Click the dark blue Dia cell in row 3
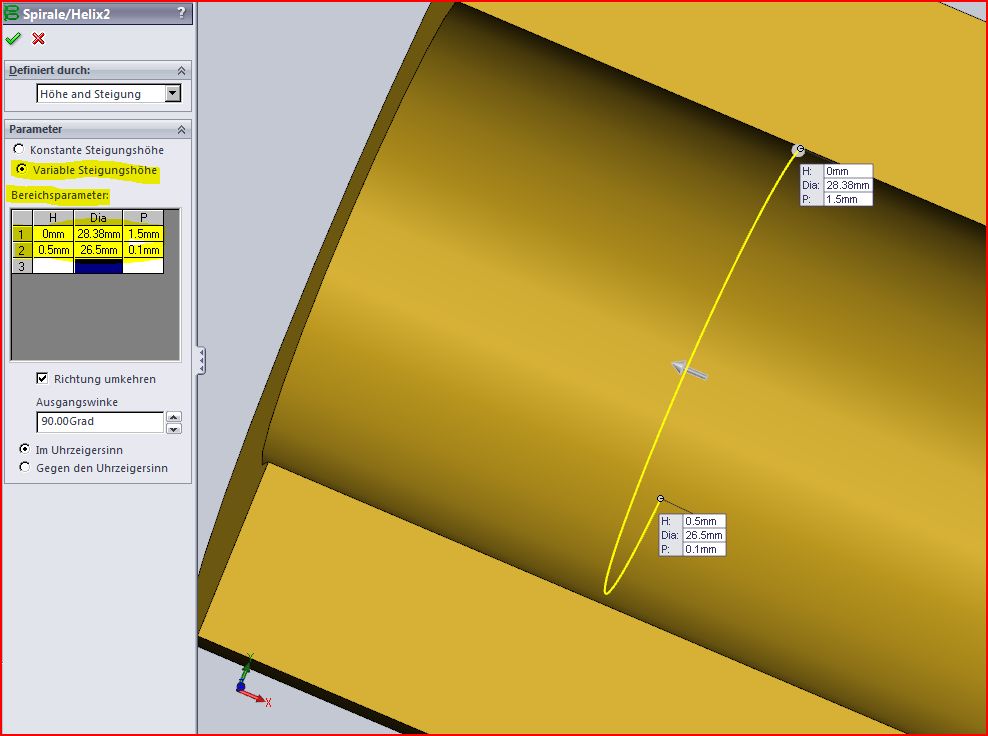 [98, 266]
